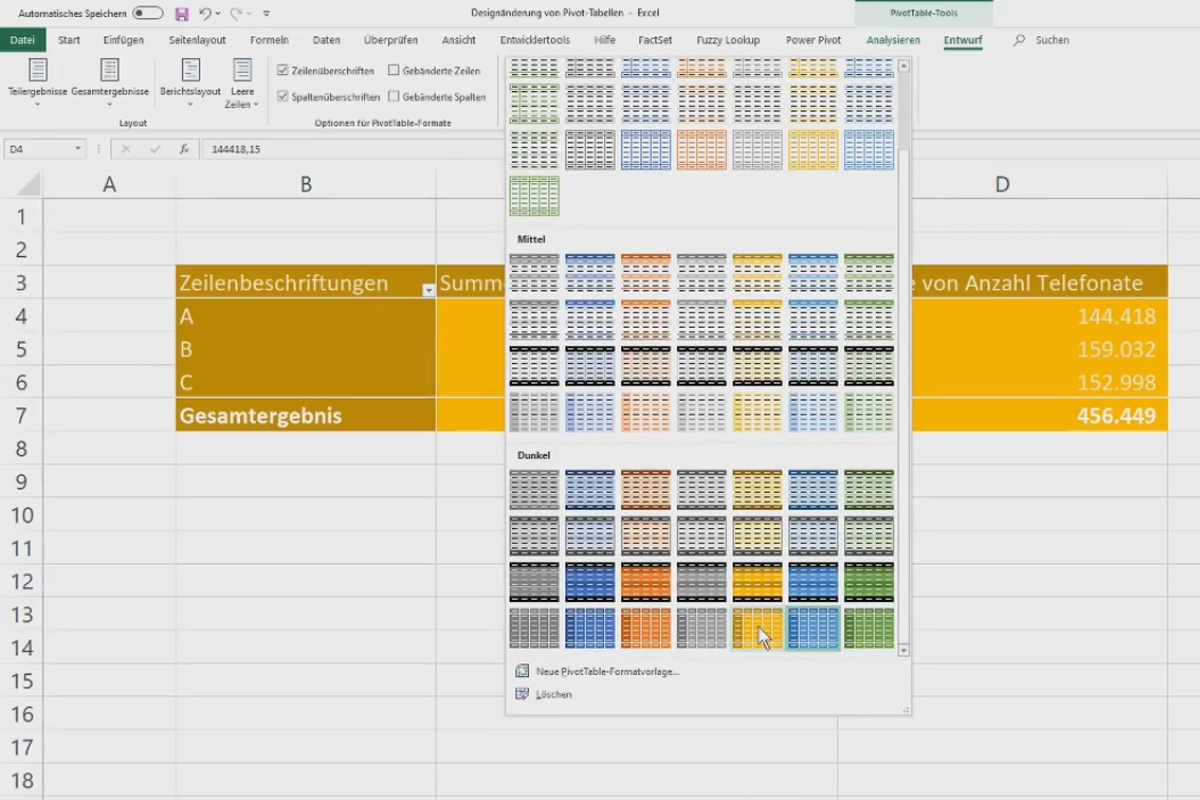Open the Berichtslayout icon
Screen dimensions: 1200x800
click(x=191, y=70)
